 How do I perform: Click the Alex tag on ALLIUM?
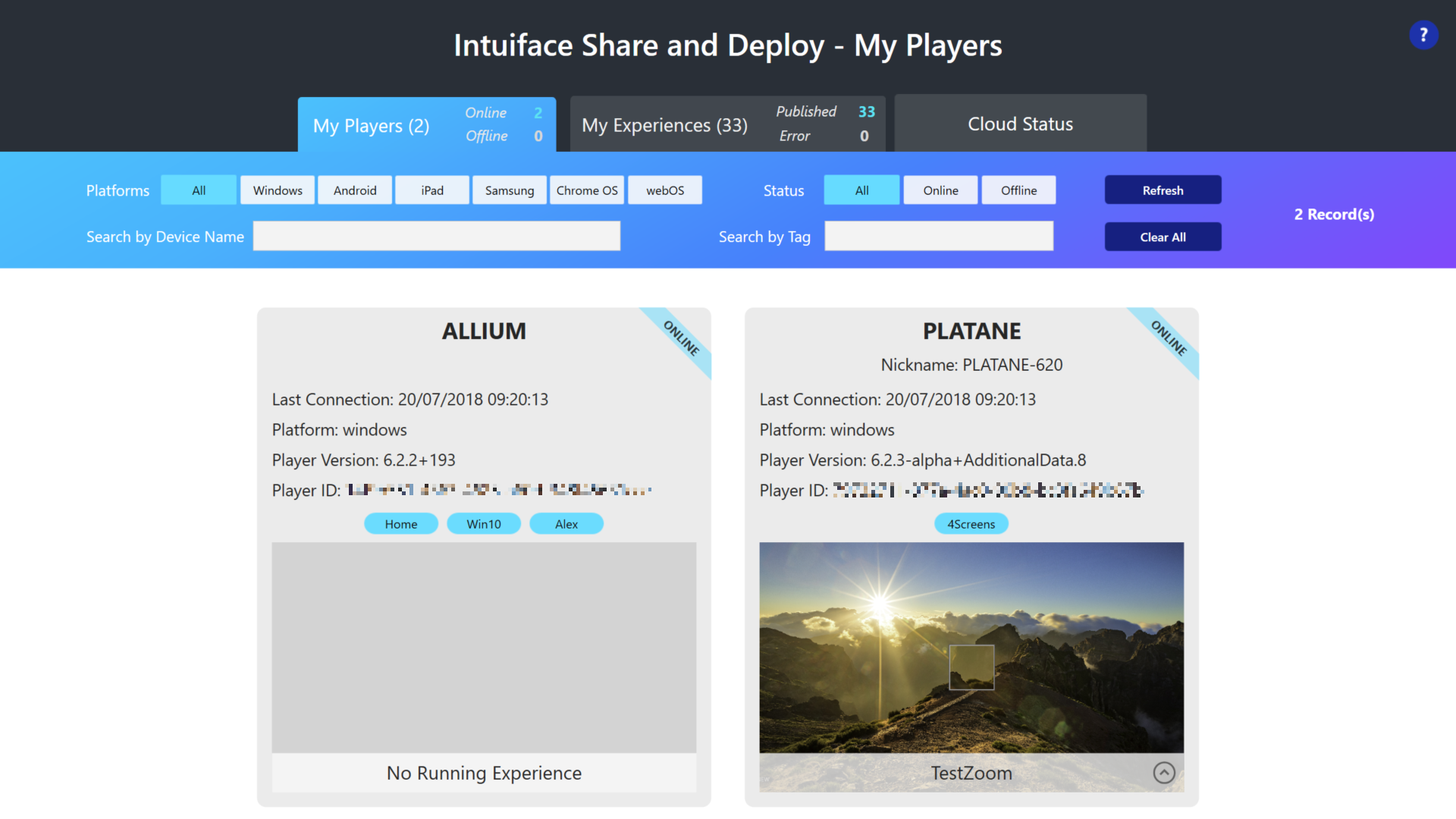tap(566, 524)
